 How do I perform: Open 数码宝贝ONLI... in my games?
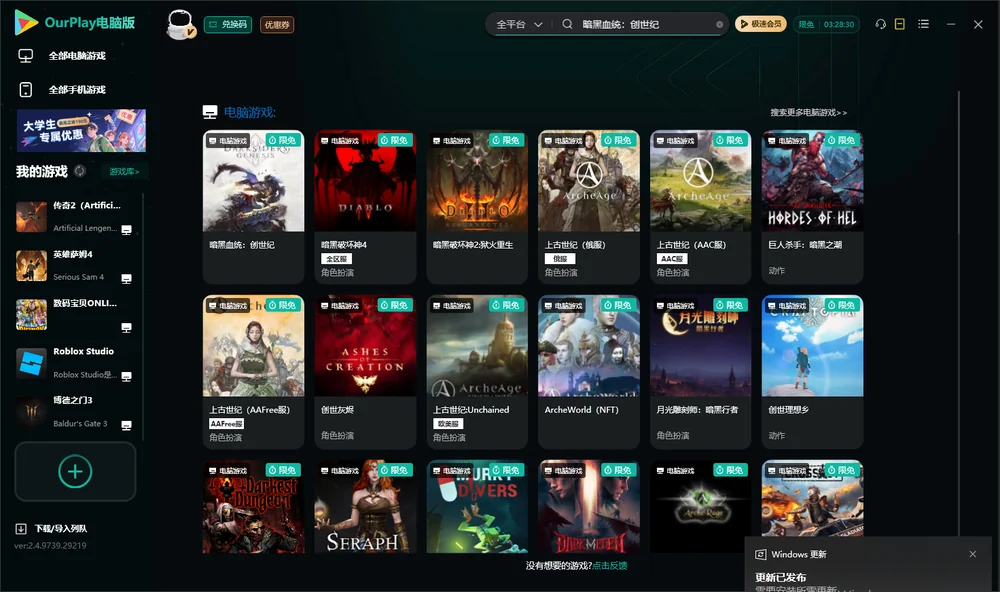[x=75, y=314]
